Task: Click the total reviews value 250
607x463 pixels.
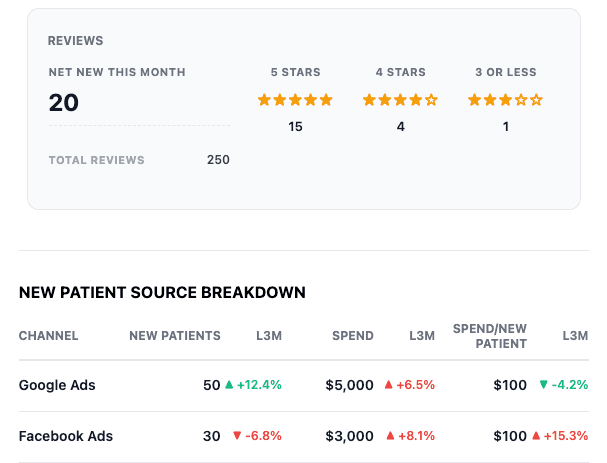Action: pos(218,160)
